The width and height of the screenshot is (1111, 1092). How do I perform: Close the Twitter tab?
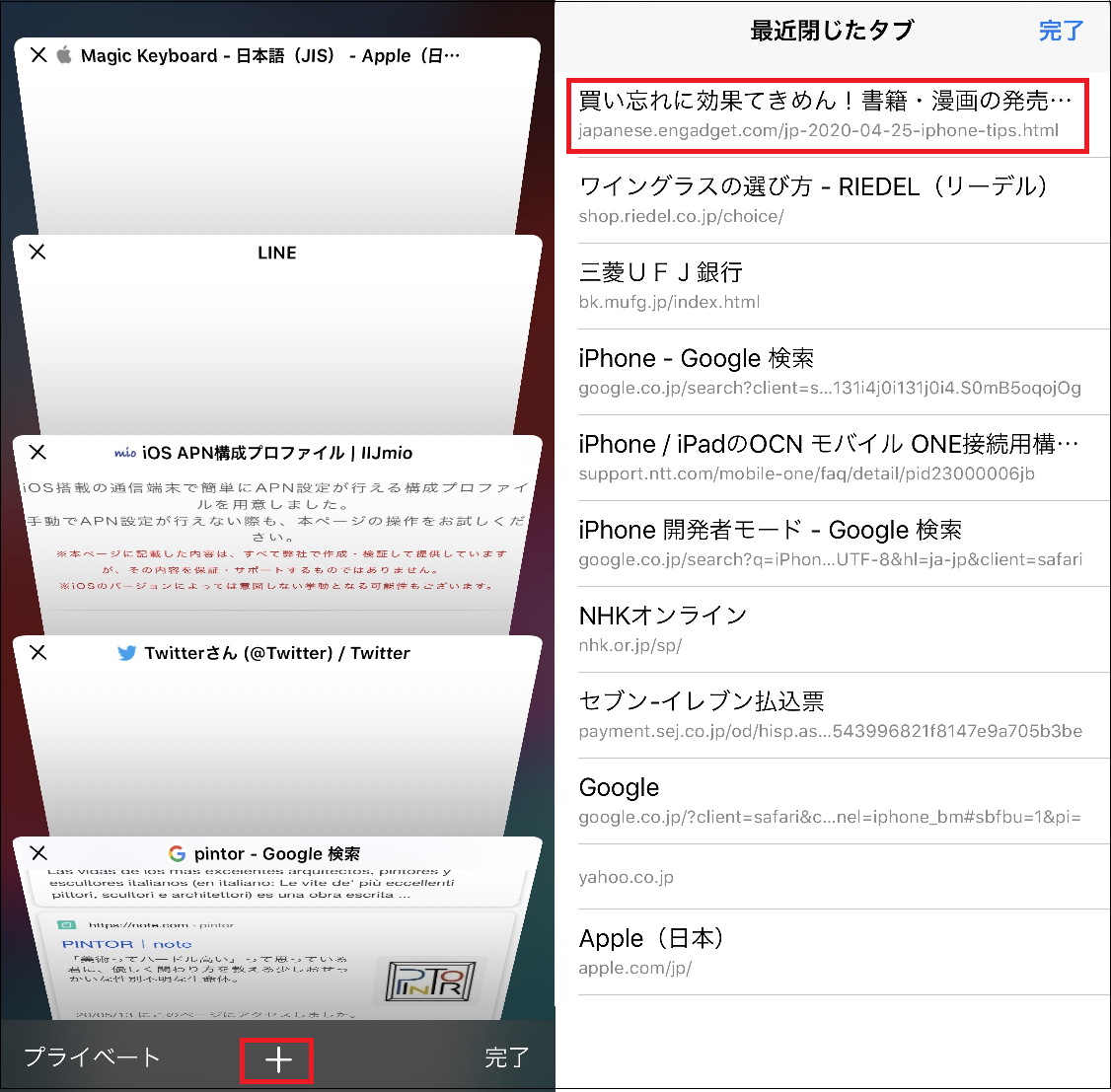click(37, 652)
